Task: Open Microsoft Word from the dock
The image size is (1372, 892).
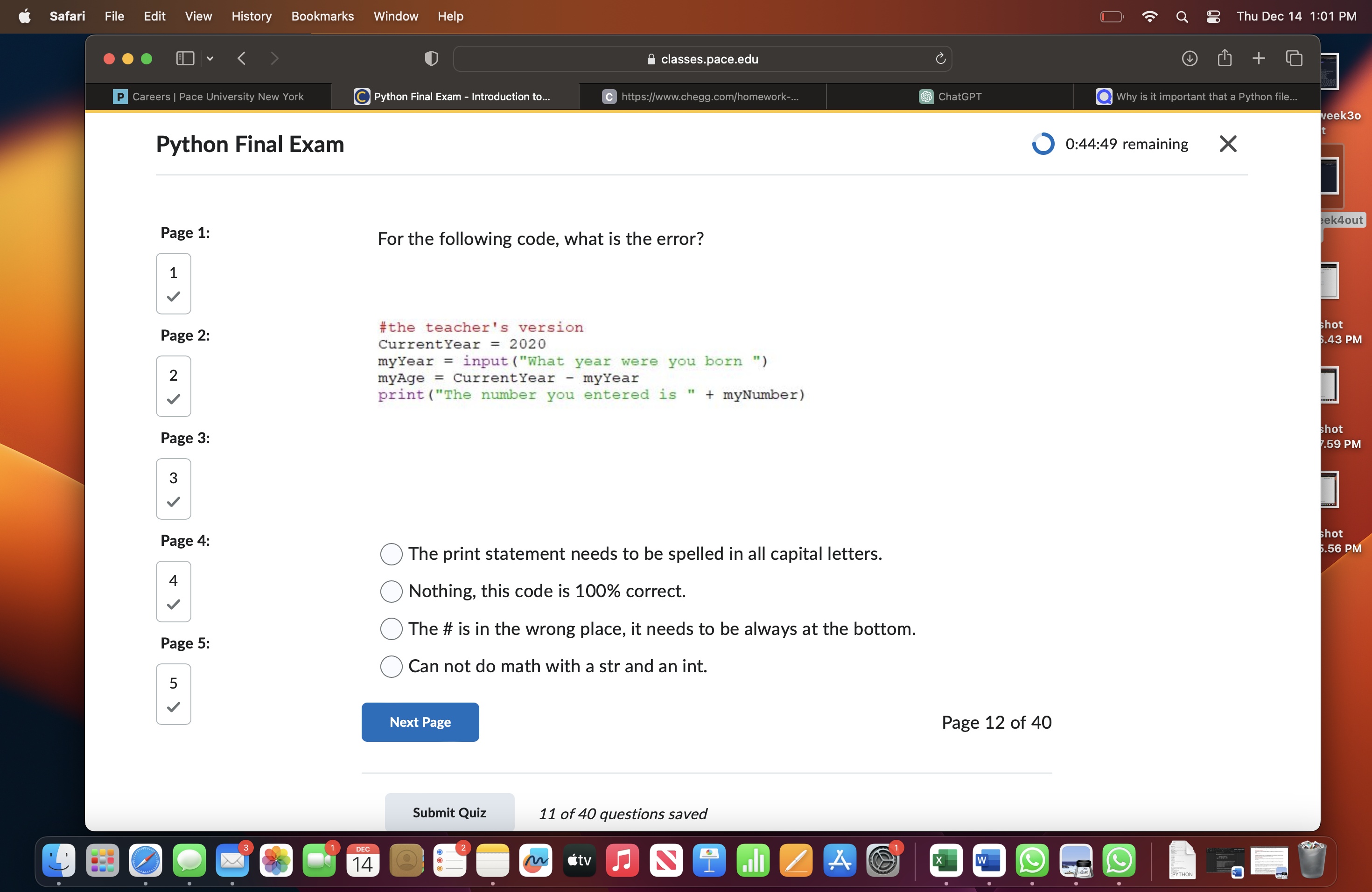Action: pos(989,861)
